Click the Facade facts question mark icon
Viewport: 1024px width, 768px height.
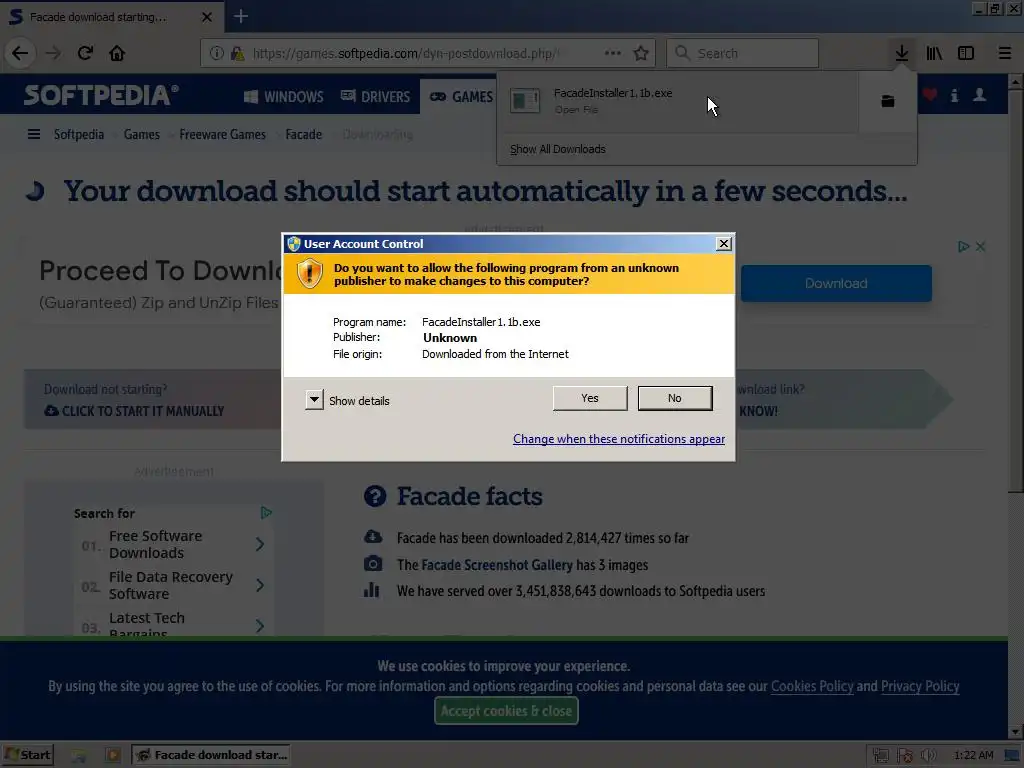pos(375,496)
